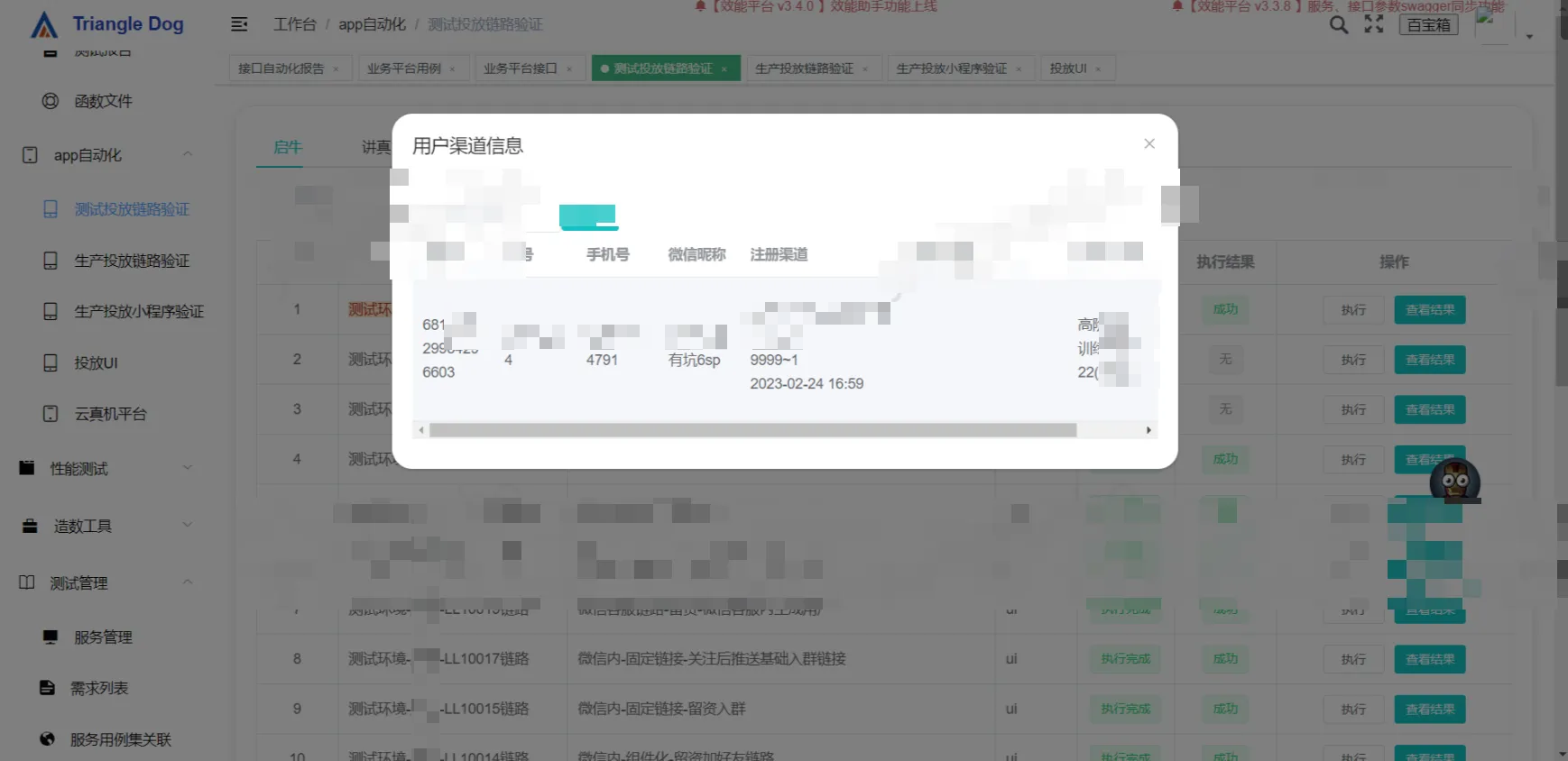1568x761 pixels.
Task: Click the 性能测试 folder icon
Action: (x=27, y=468)
